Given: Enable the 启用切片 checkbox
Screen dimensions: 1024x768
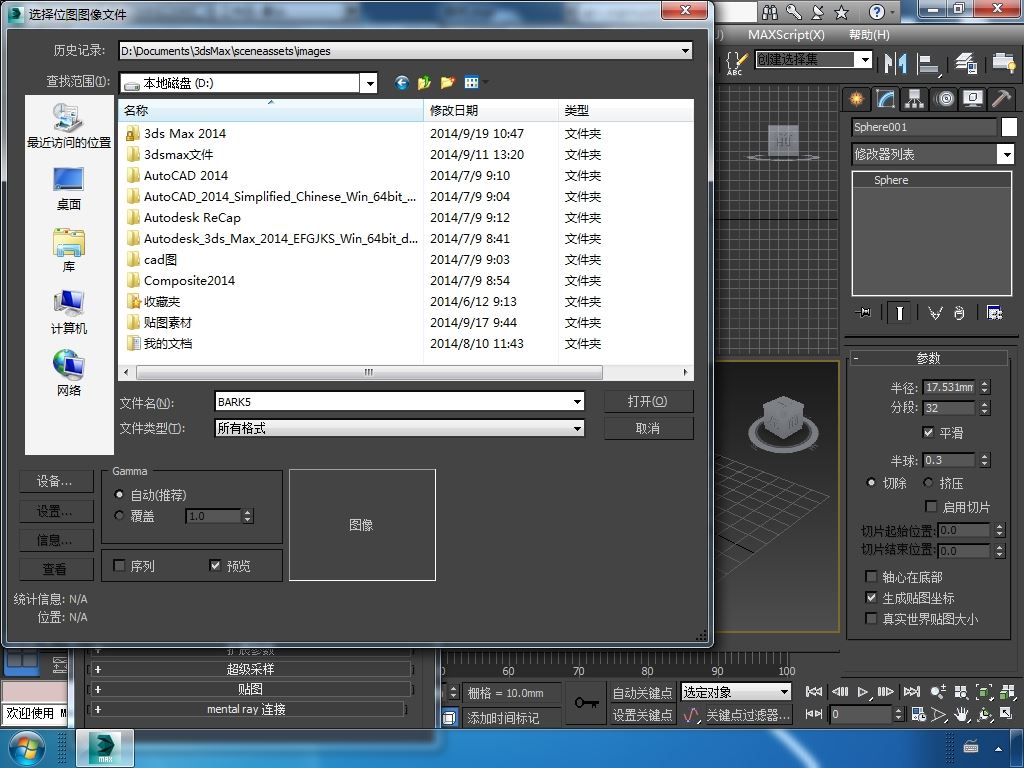Looking at the screenshot, I should [932, 506].
